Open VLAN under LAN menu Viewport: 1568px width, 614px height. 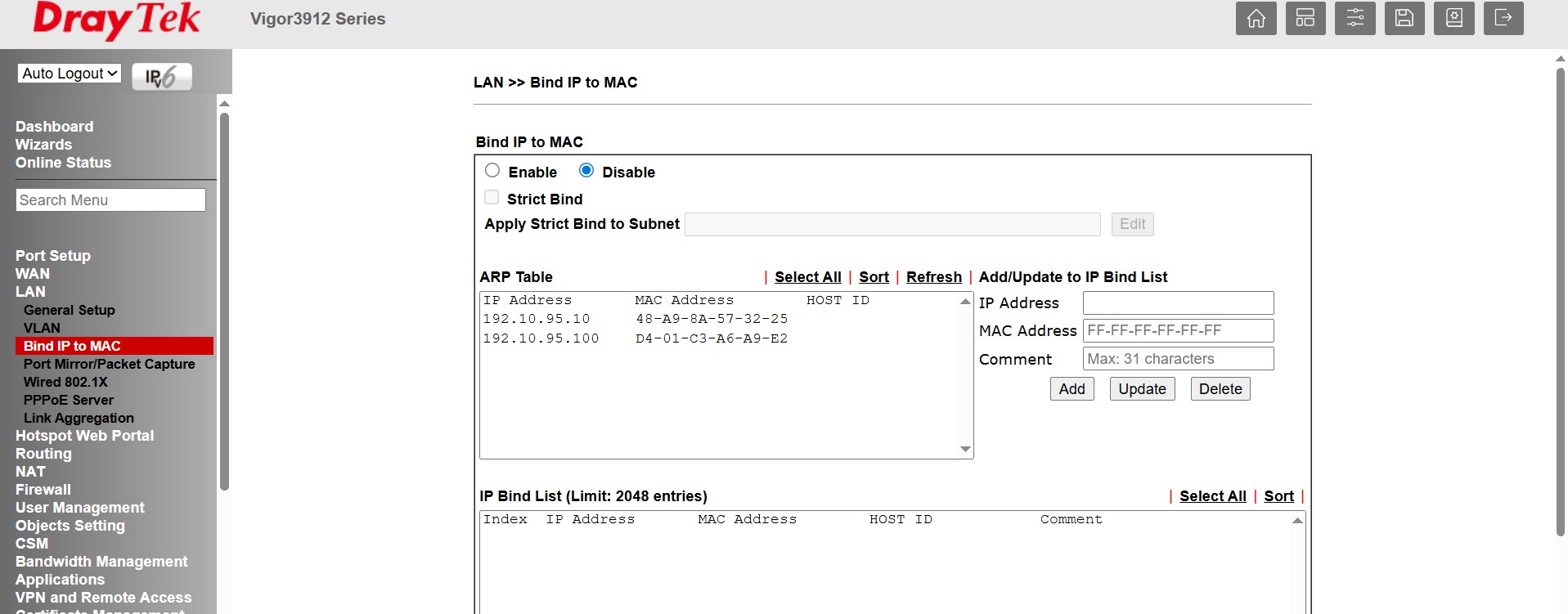42,328
